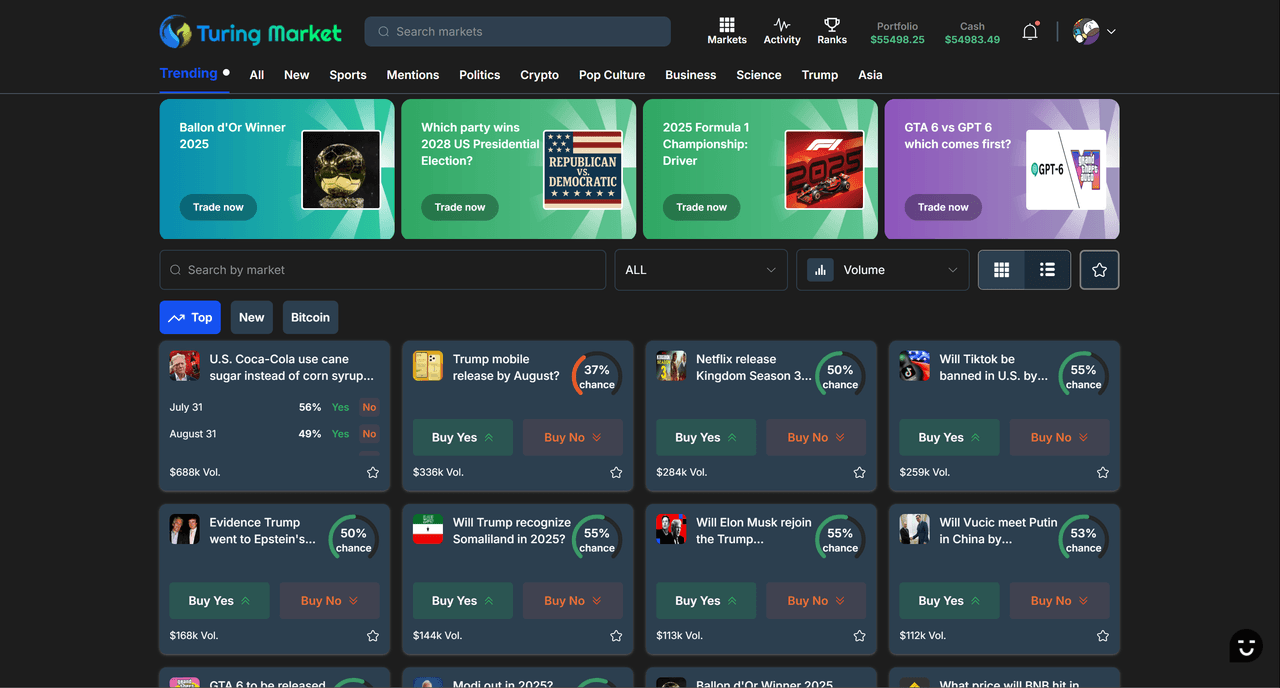The image size is (1280, 688).
Task: Buy Yes on Netflix Kingdom Season 3
Action: (x=706, y=437)
